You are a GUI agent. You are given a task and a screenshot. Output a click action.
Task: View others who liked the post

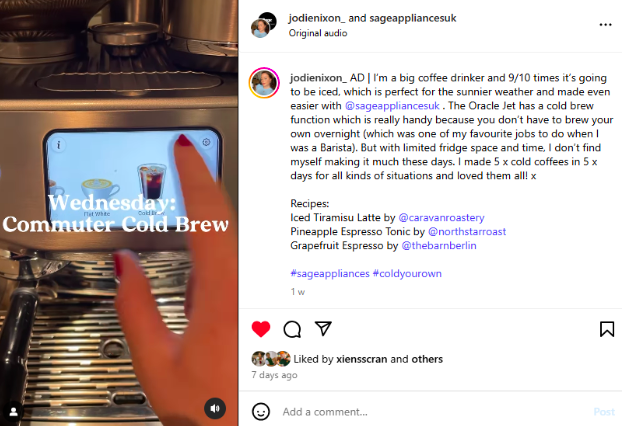point(427,359)
